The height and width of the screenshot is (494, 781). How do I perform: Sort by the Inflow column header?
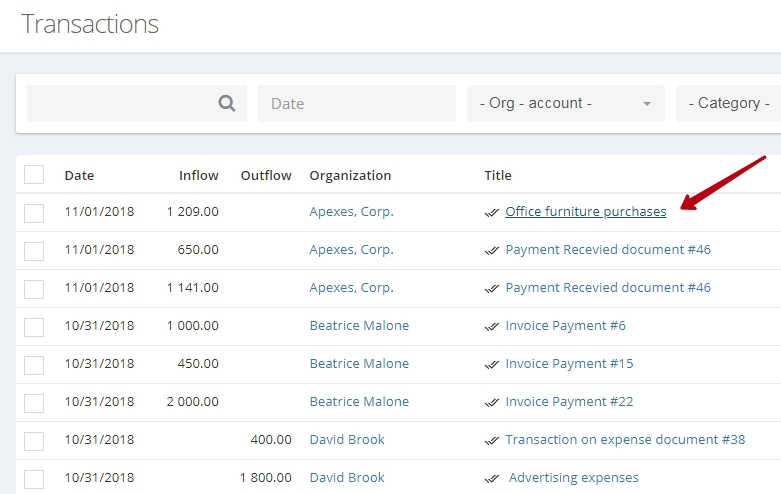tap(199, 175)
